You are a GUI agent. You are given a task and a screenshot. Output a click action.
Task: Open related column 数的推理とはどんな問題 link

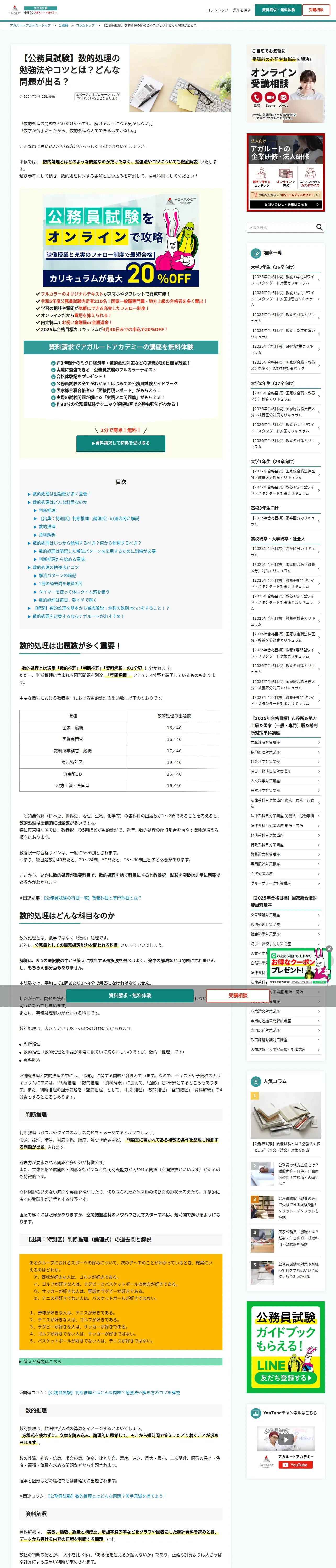[107, 1496]
